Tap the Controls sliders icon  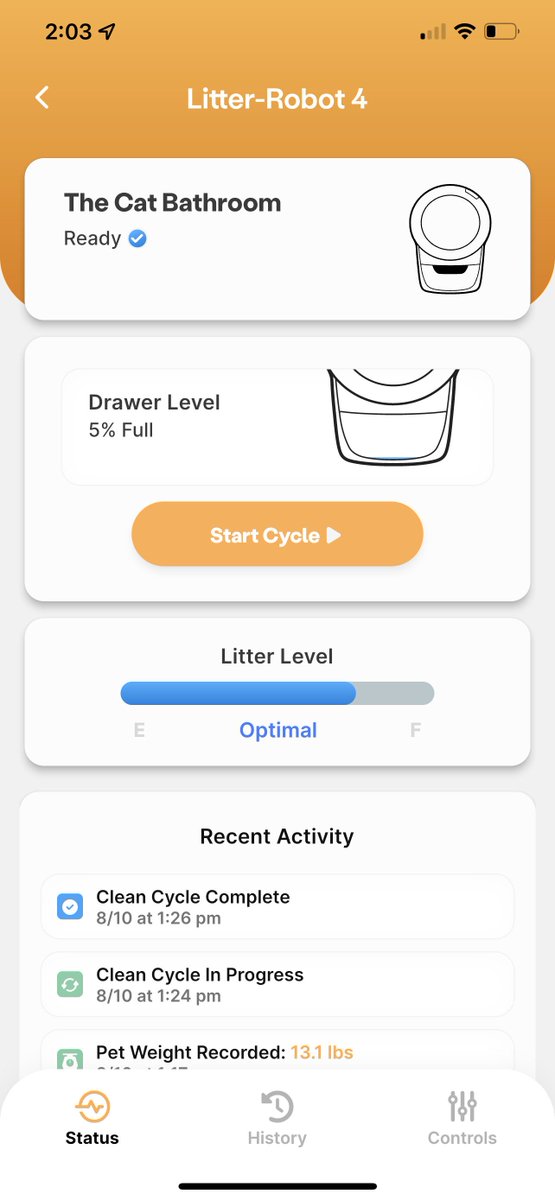click(x=462, y=1106)
